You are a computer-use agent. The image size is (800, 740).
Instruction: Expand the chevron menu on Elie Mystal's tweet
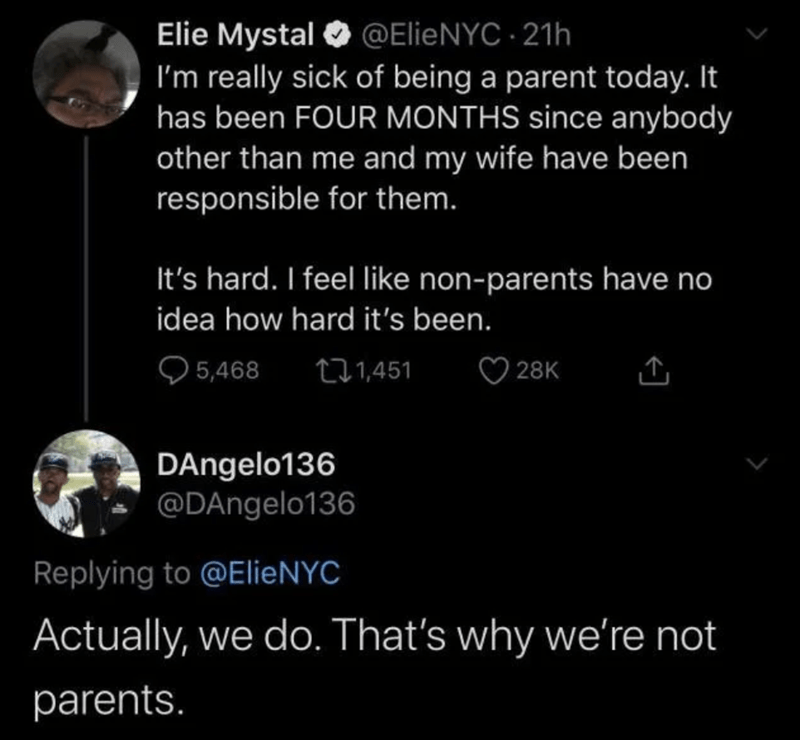756,34
